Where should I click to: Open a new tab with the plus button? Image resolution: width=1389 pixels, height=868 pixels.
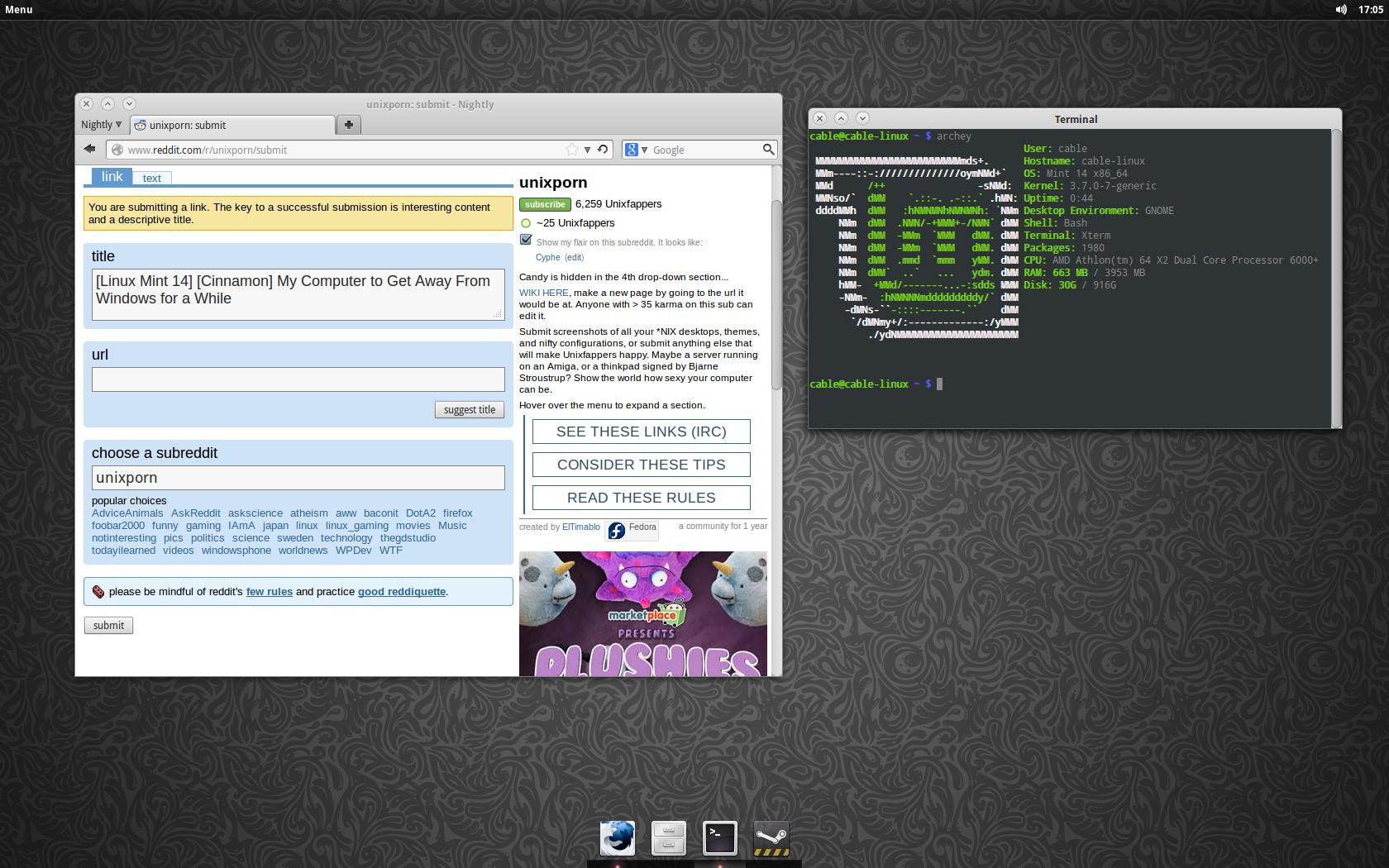[348, 125]
